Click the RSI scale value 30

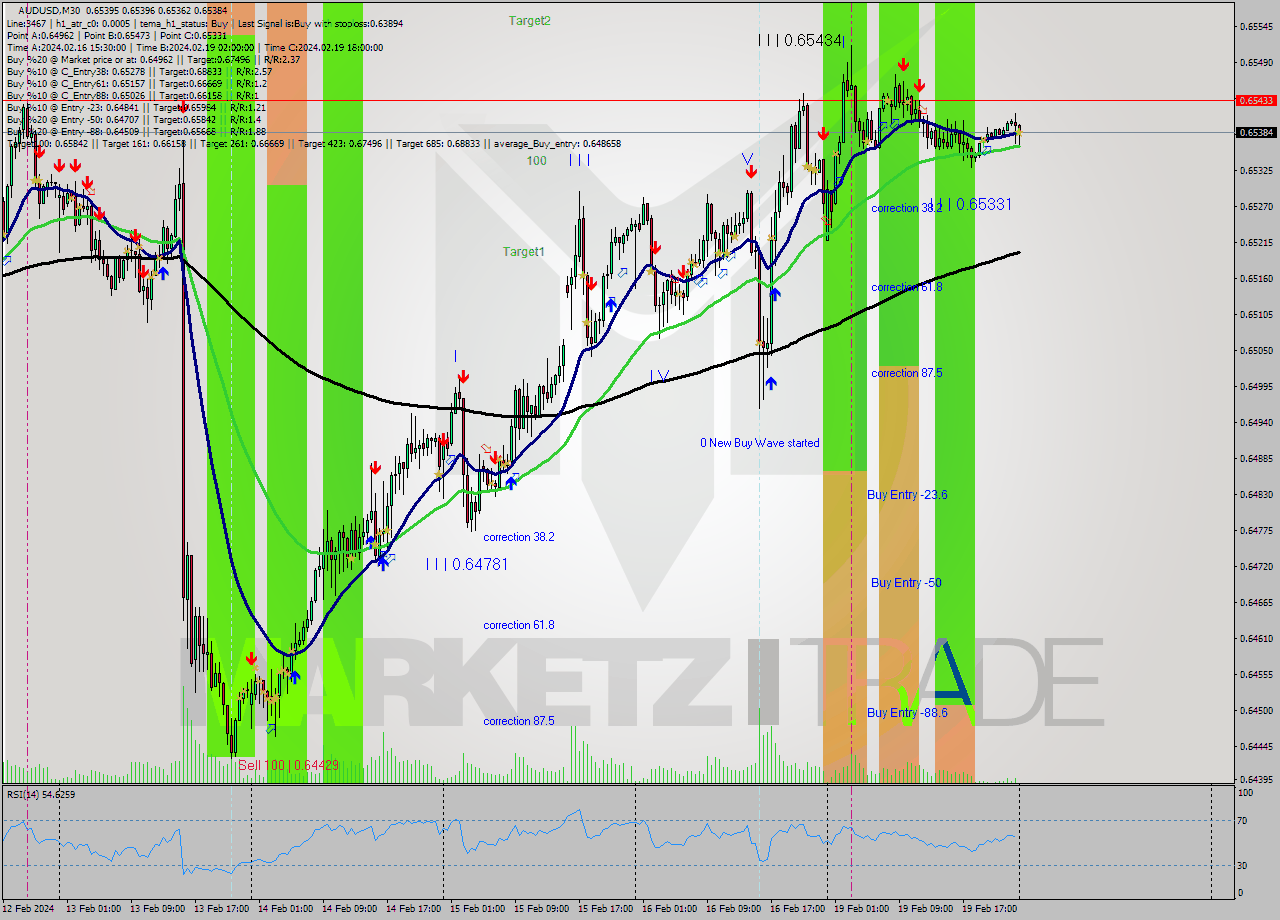point(1244,865)
